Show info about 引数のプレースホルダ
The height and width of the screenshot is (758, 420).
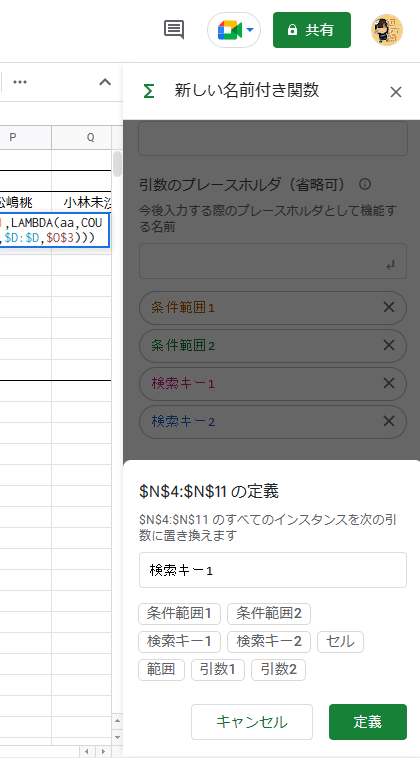pos(365,184)
